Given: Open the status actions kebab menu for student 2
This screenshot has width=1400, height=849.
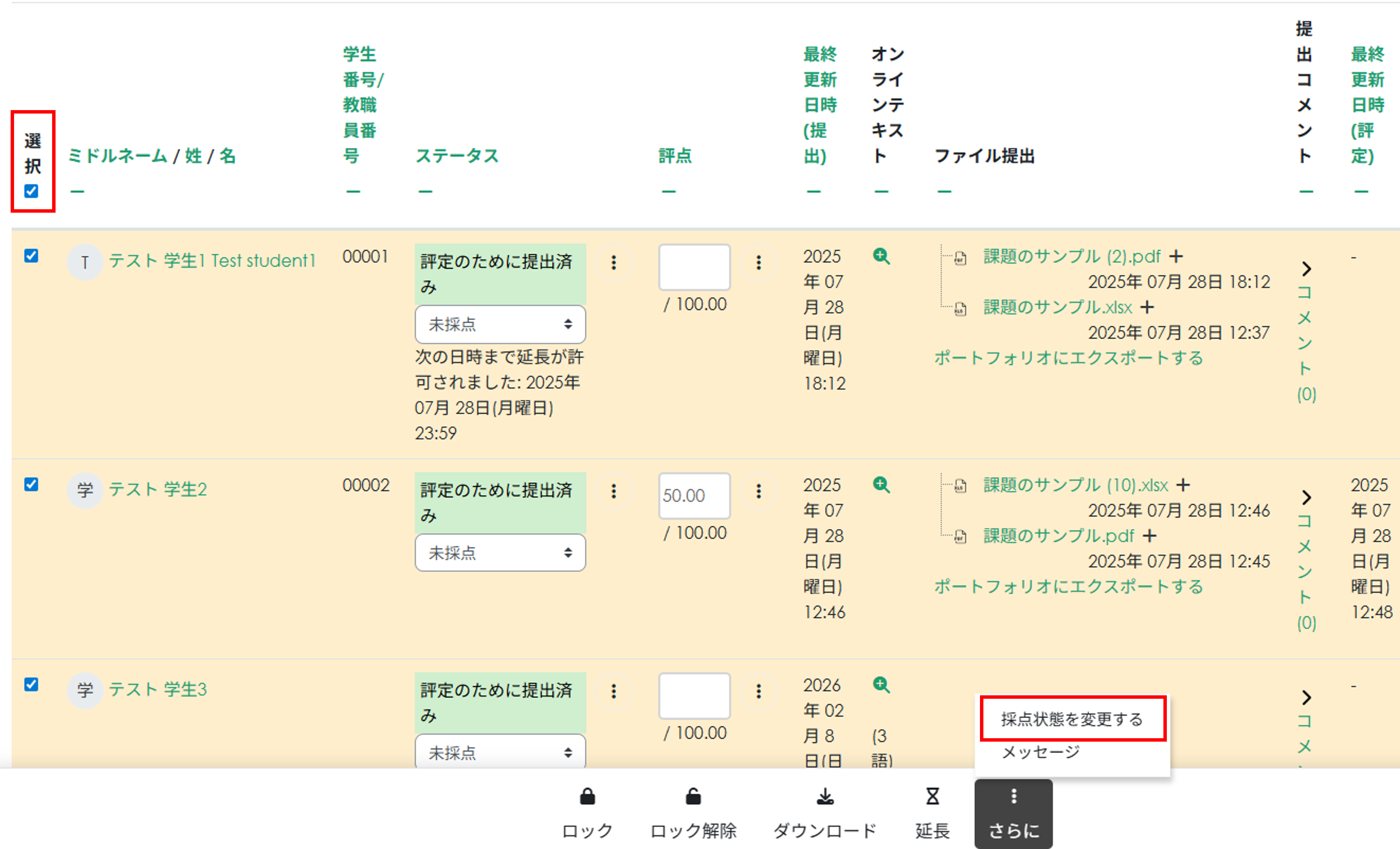Looking at the screenshot, I should (613, 491).
